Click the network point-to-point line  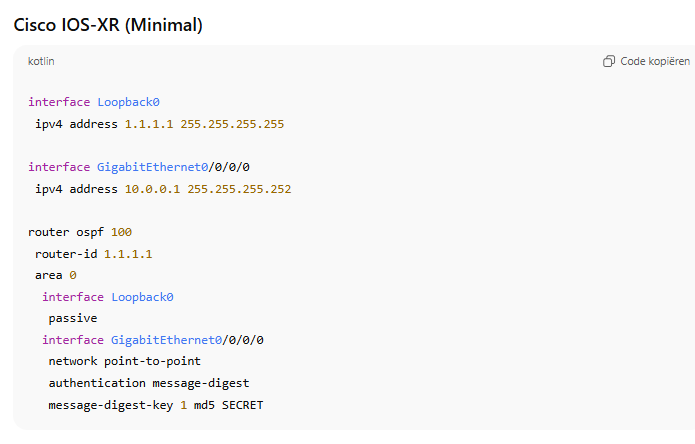124,361
